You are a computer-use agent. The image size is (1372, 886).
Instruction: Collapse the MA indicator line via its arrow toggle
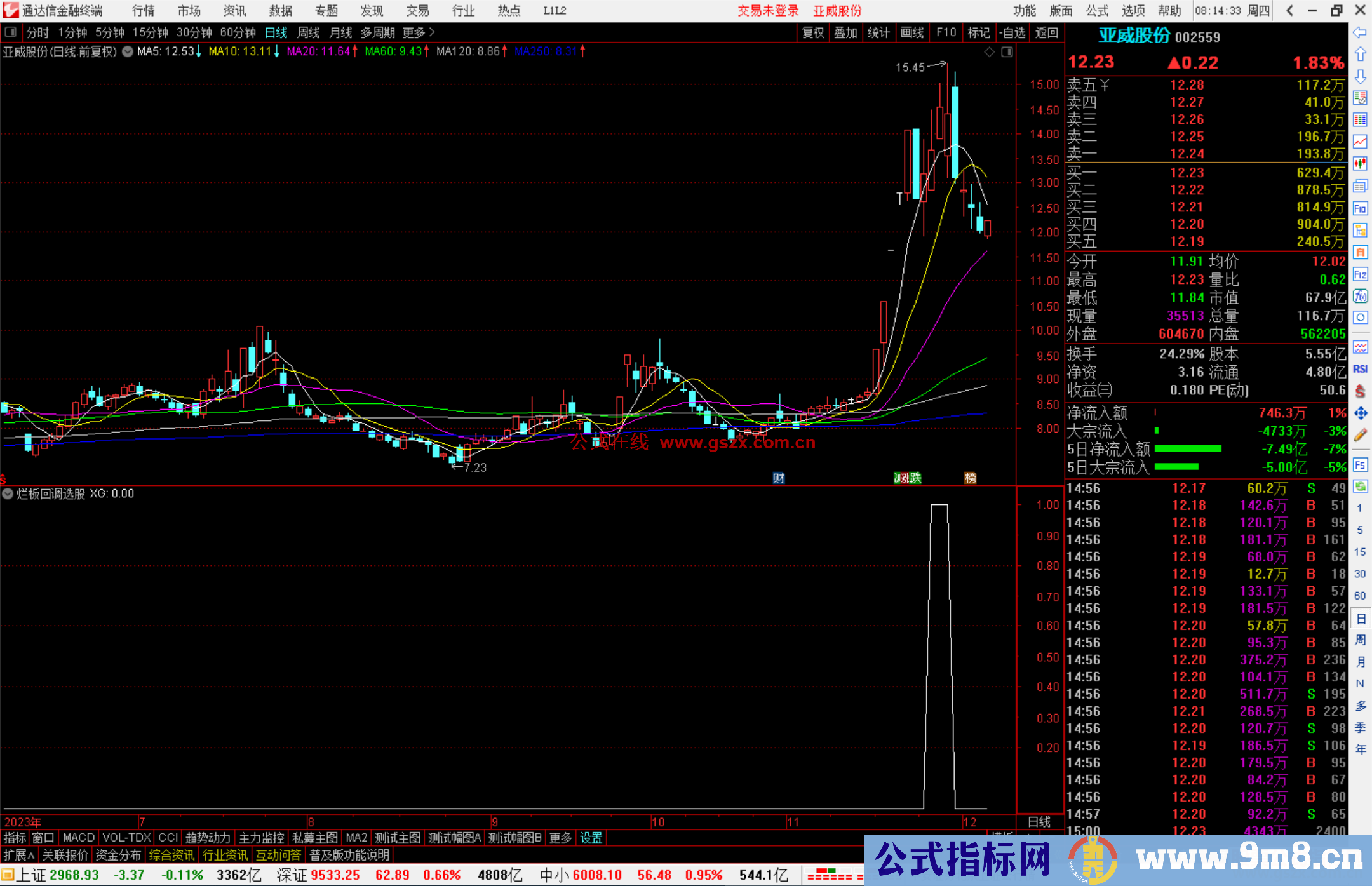[127, 52]
